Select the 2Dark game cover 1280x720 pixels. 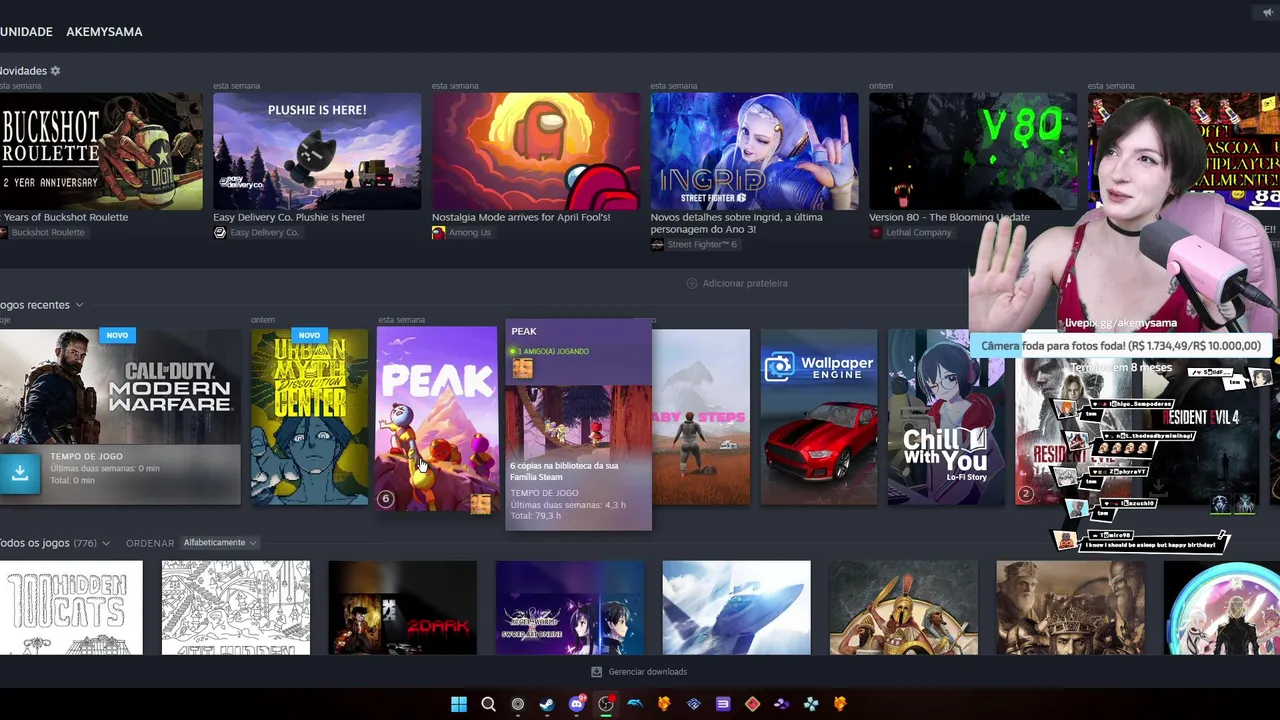pyautogui.click(x=403, y=608)
